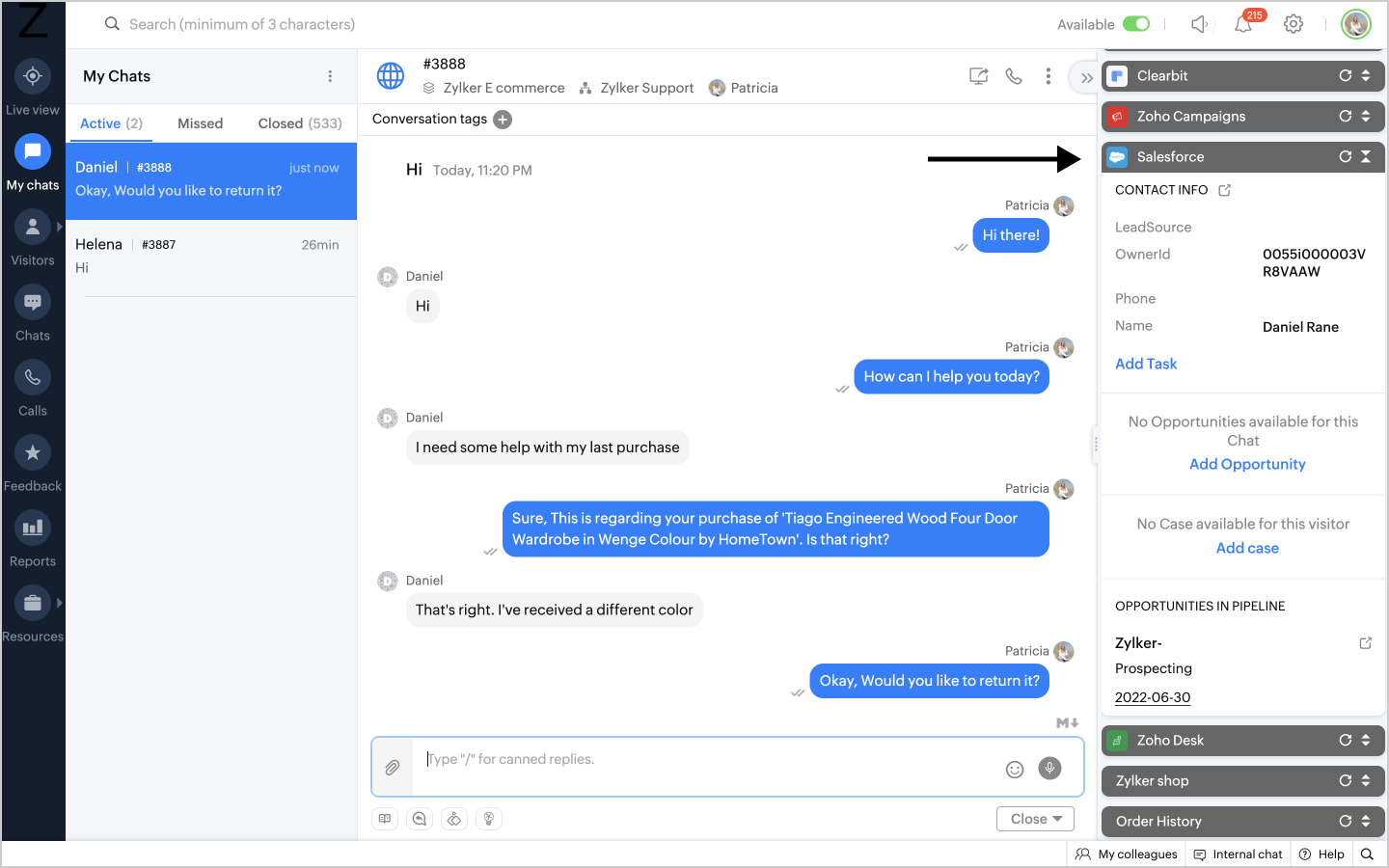Click the top search field
This screenshot has width=1389, height=868.
(x=242, y=24)
